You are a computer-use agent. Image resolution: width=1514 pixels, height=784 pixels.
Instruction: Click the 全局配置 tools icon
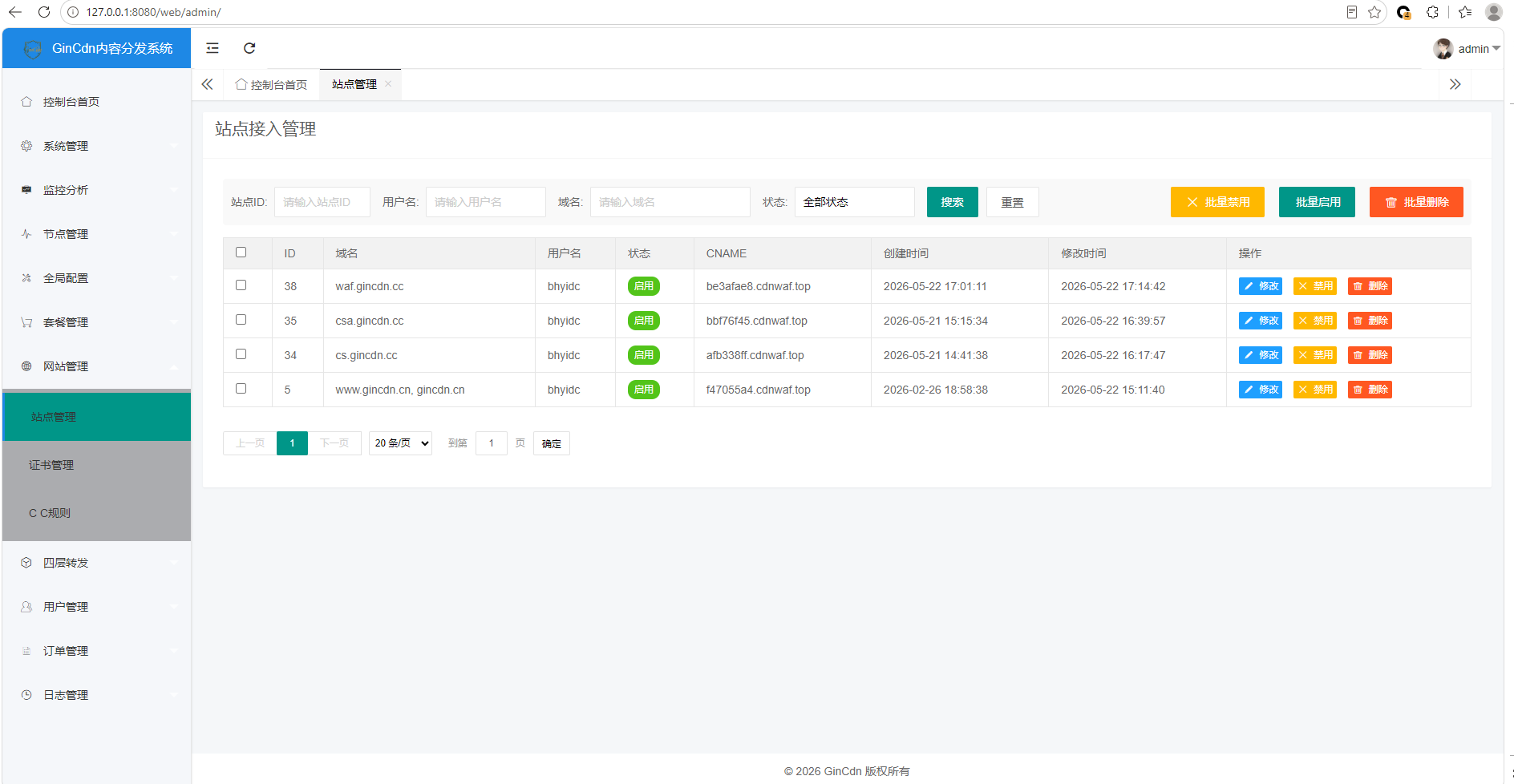point(26,278)
